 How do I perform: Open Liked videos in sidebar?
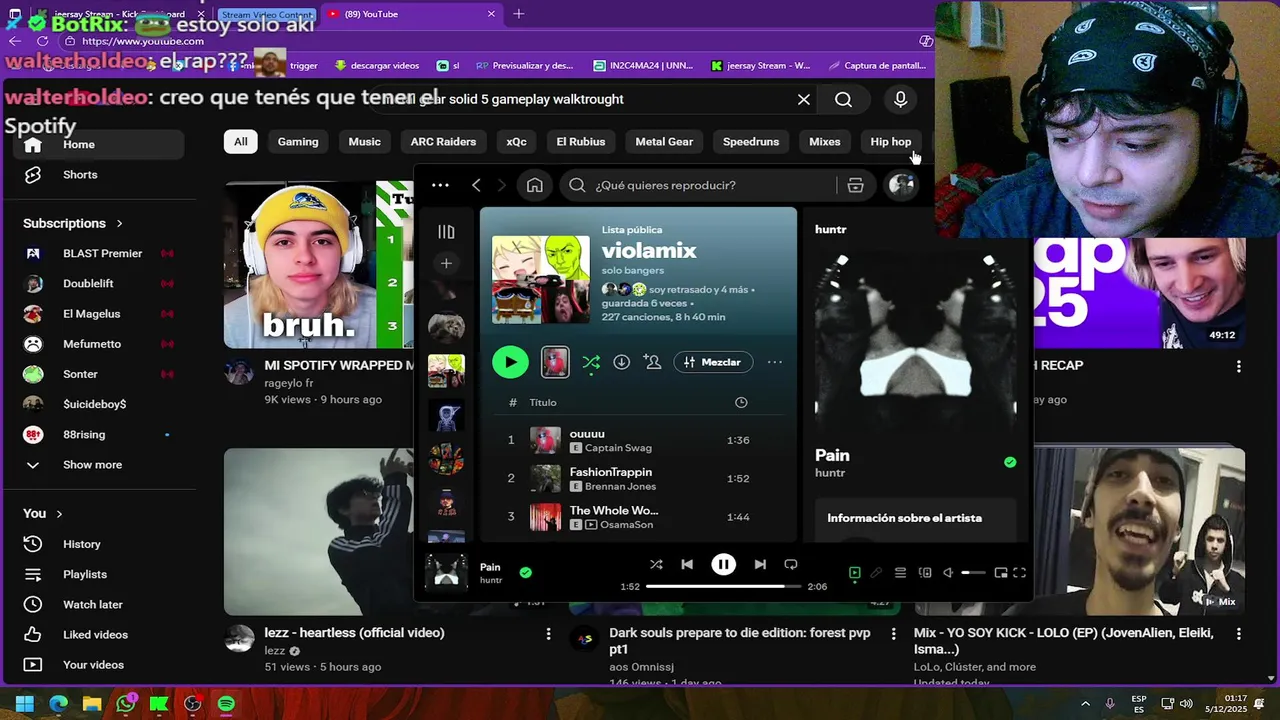95,634
